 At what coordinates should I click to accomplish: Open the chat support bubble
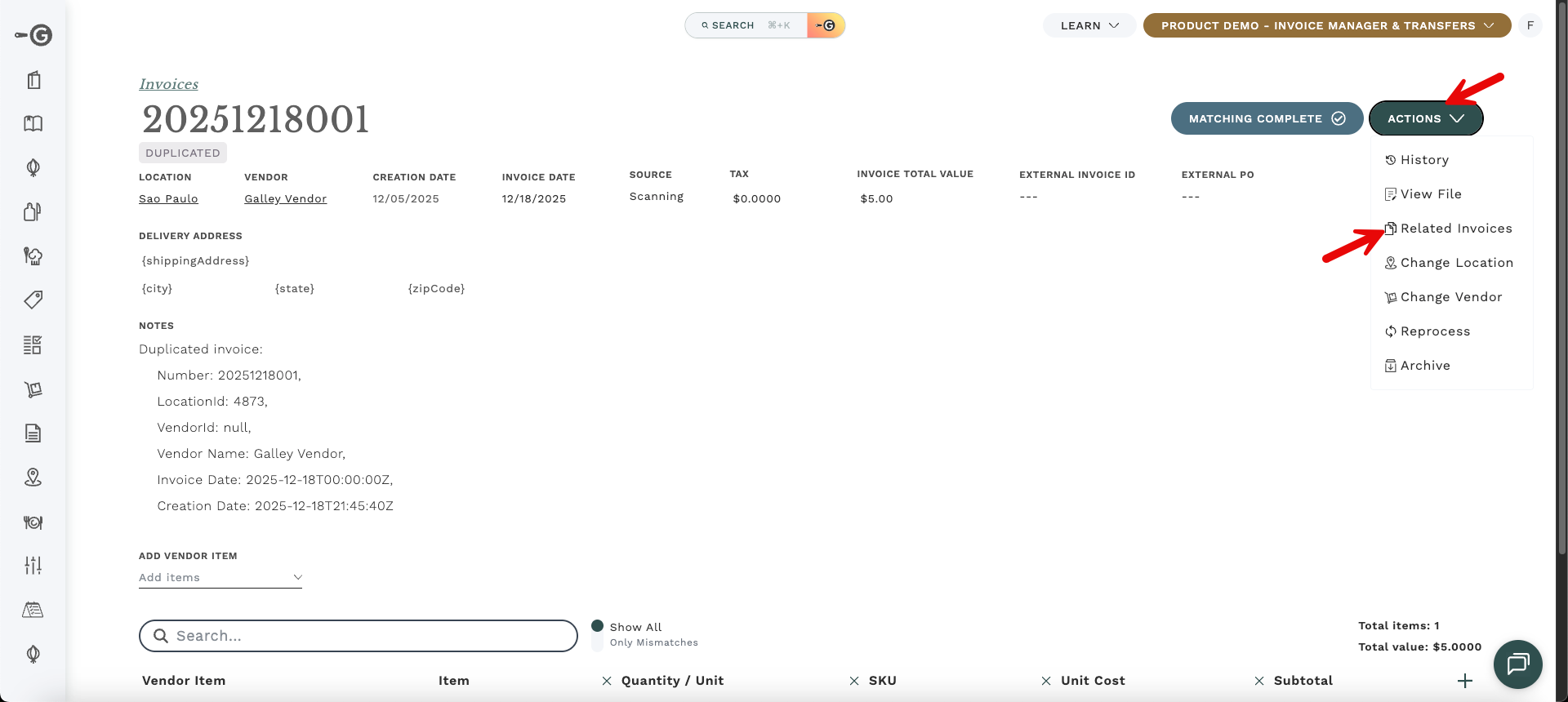(x=1517, y=664)
